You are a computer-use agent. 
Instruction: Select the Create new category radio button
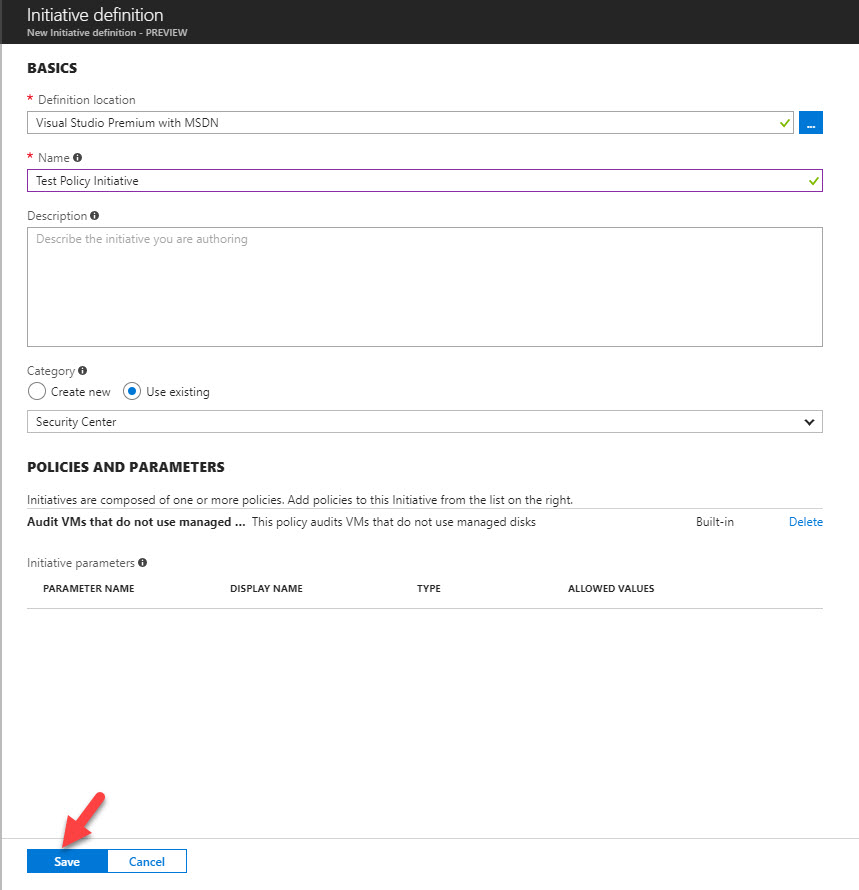[x=37, y=392]
